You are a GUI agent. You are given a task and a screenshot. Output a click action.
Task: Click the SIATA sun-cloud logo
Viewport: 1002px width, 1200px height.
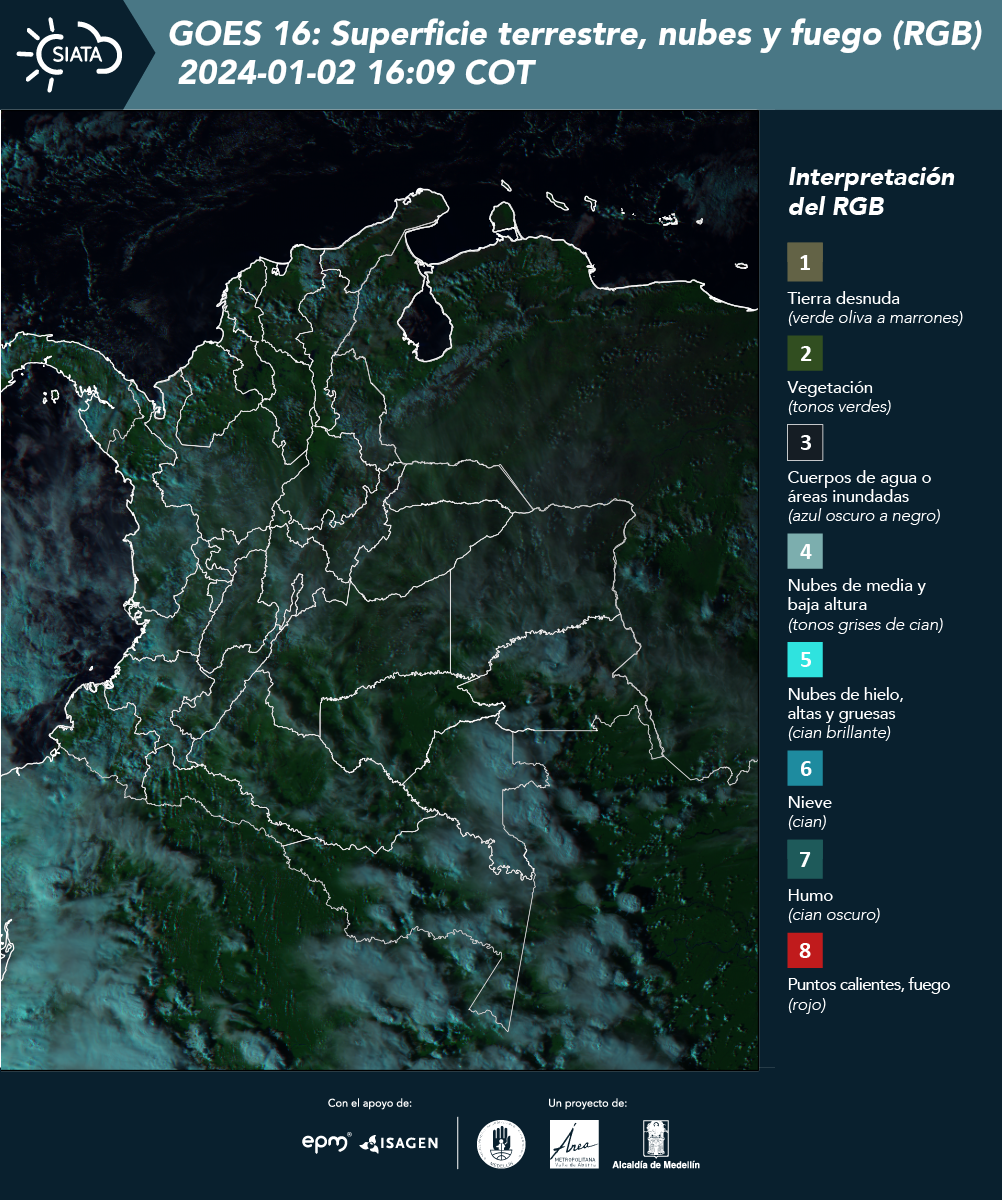tap(69, 53)
